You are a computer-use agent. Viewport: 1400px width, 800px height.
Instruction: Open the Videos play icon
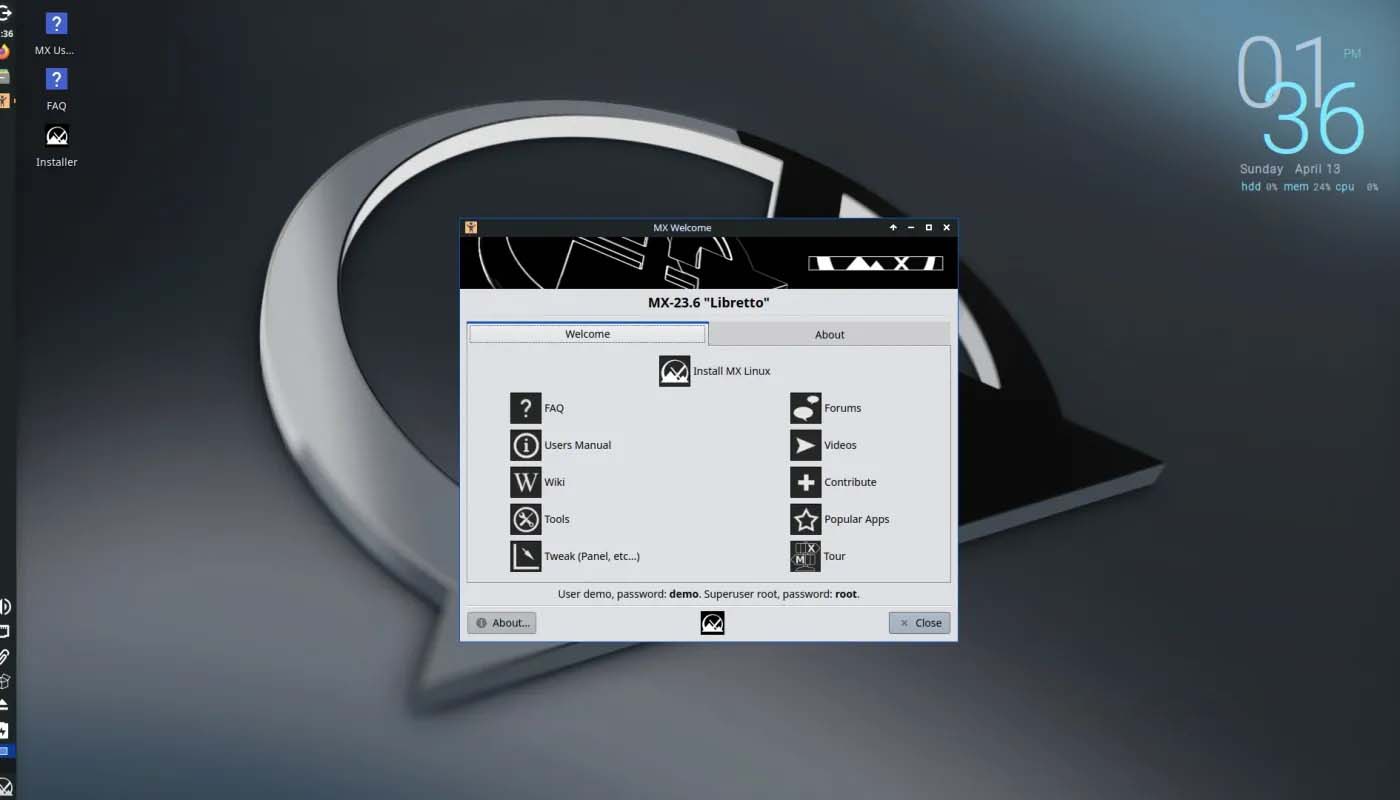pos(805,445)
